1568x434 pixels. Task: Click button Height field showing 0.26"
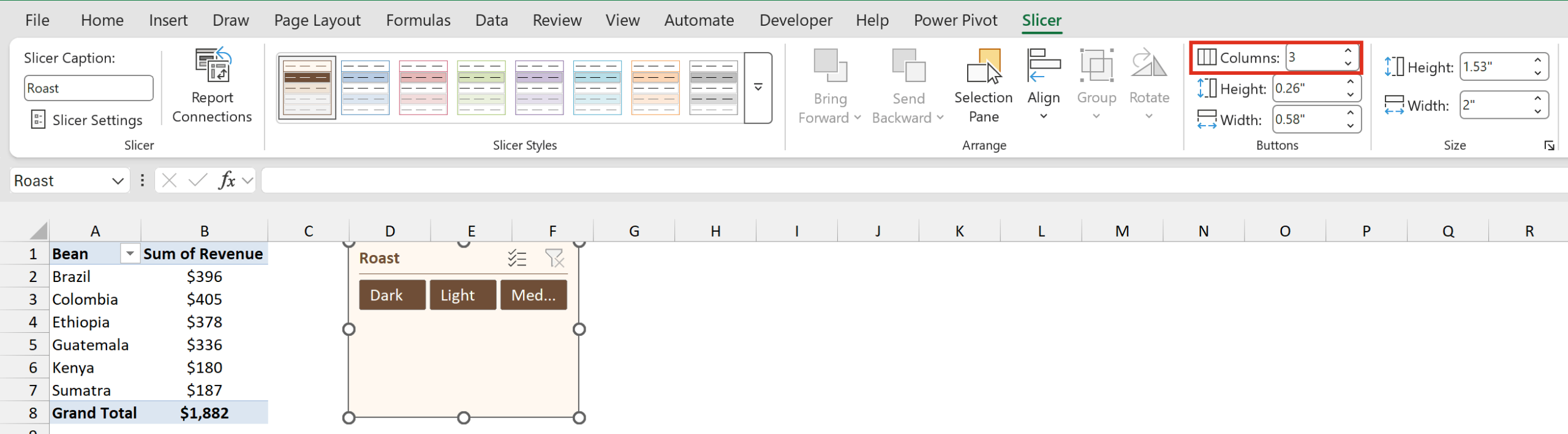tap(1308, 88)
